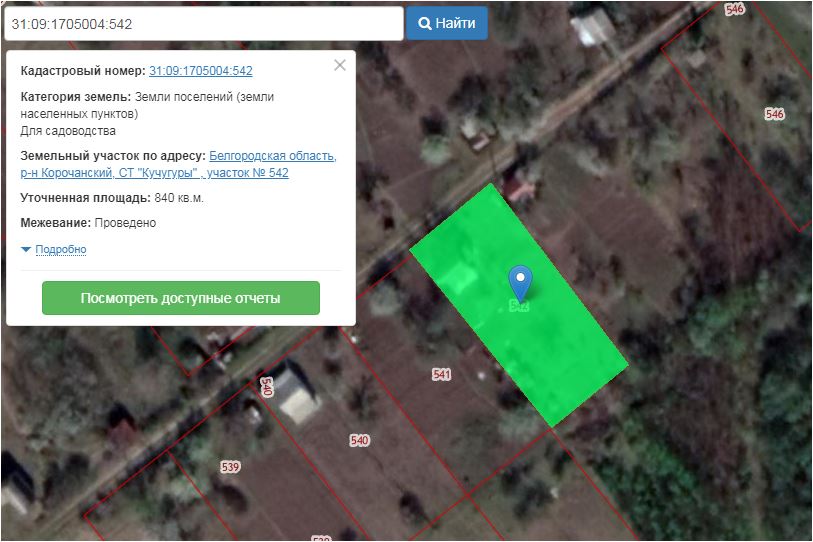Click the cadastral number search field
This screenshot has width=813, height=542.
(204, 23)
